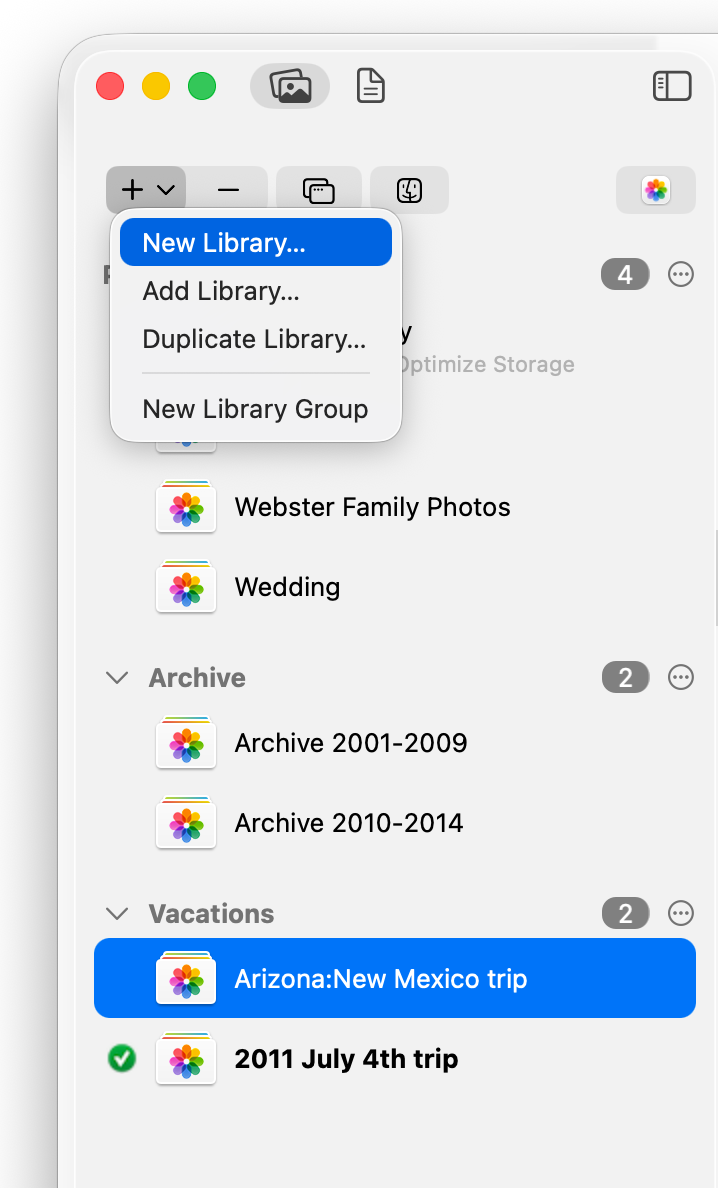Click the ellipsis button next to Vacations
This screenshot has height=1188, width=718.
coord(680,913)
